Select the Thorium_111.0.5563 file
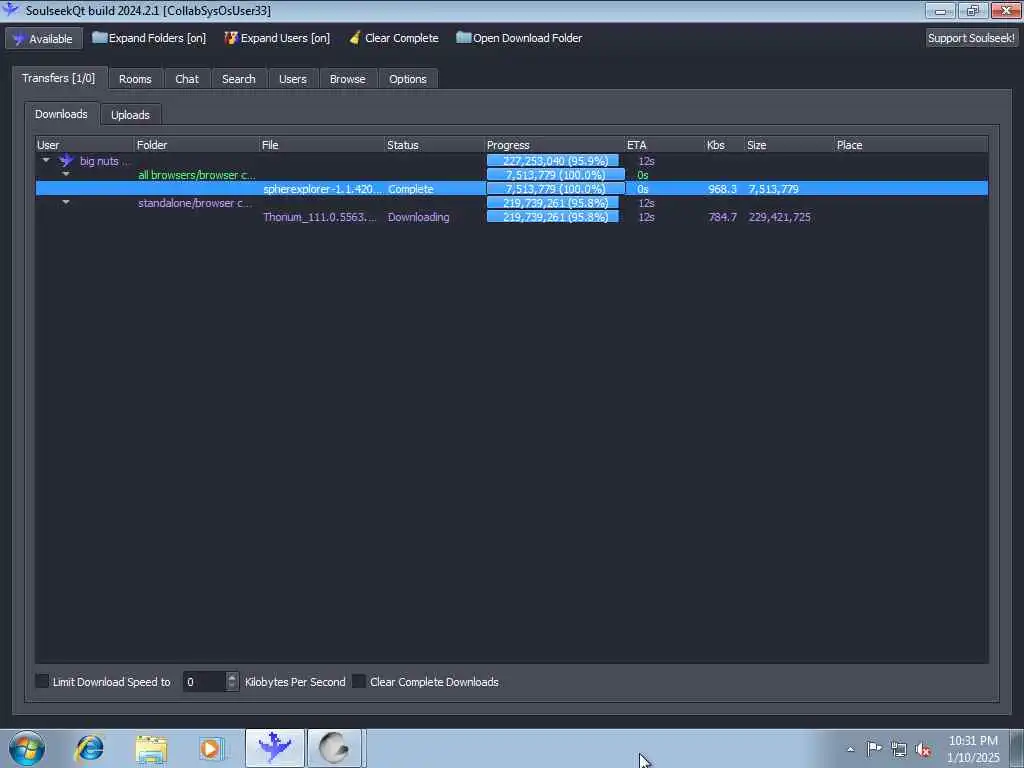This screenshot has height=768, width=1024. click(319, 217)
